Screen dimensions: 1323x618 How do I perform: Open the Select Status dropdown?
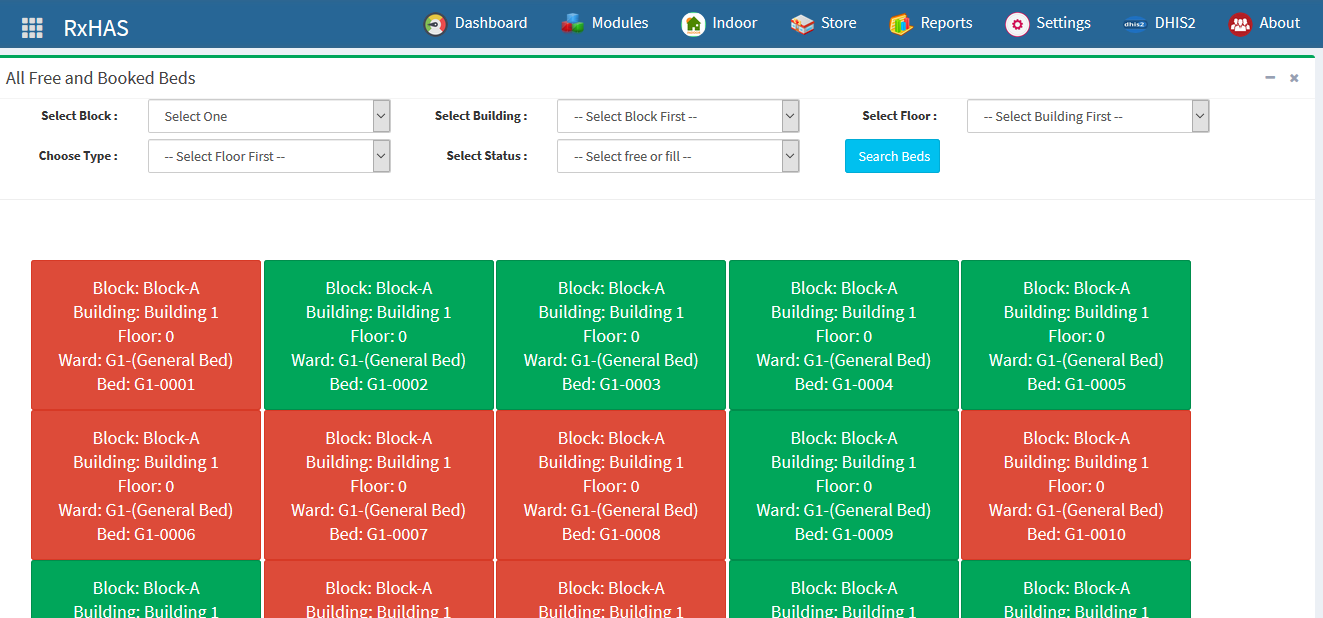[677, 156]
